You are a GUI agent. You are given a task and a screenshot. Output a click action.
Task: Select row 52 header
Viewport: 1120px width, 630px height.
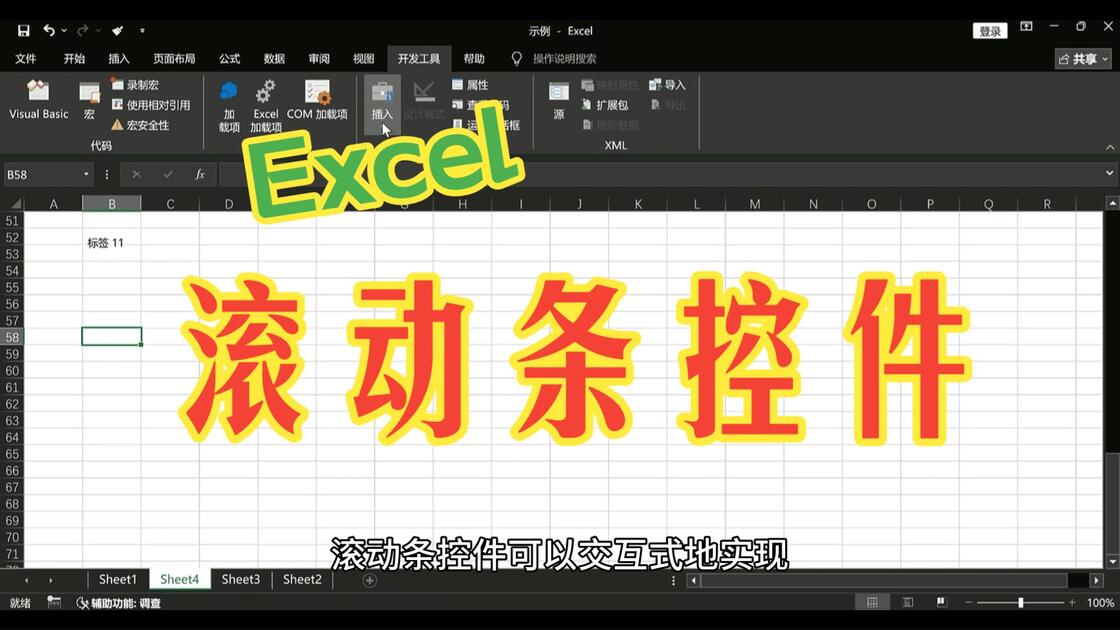pyautogui.click(x=12, y=237)
